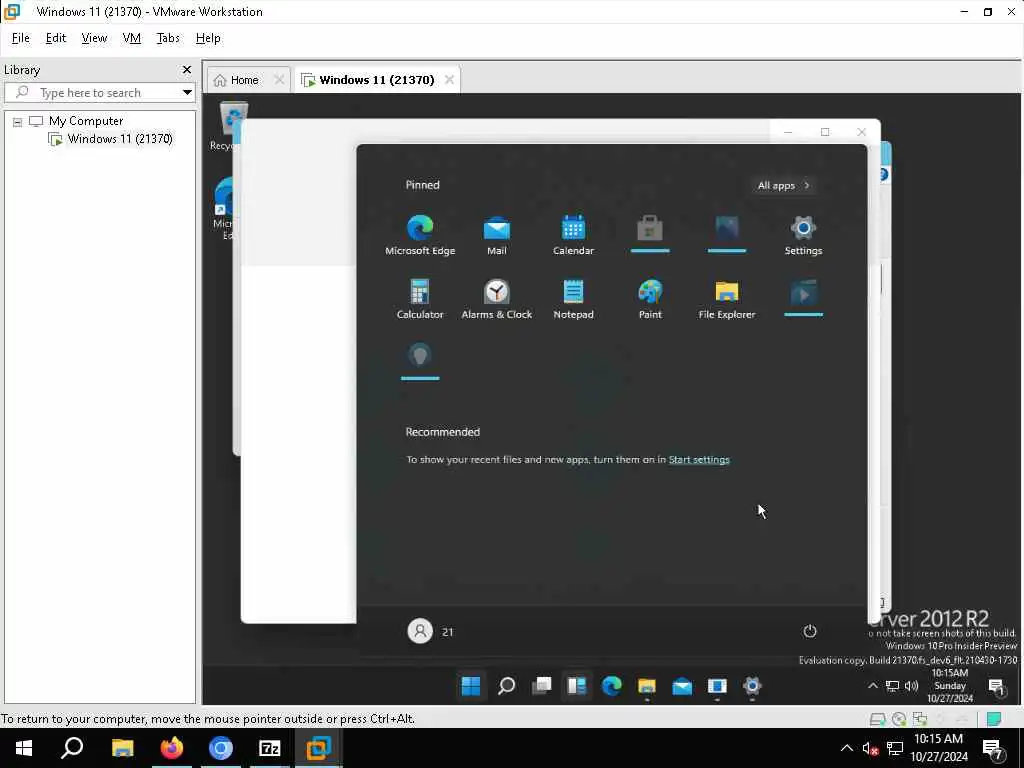Show guest hidden tray icons chevron
Screen dimensions: 1024x768
(x=872, y=686)
